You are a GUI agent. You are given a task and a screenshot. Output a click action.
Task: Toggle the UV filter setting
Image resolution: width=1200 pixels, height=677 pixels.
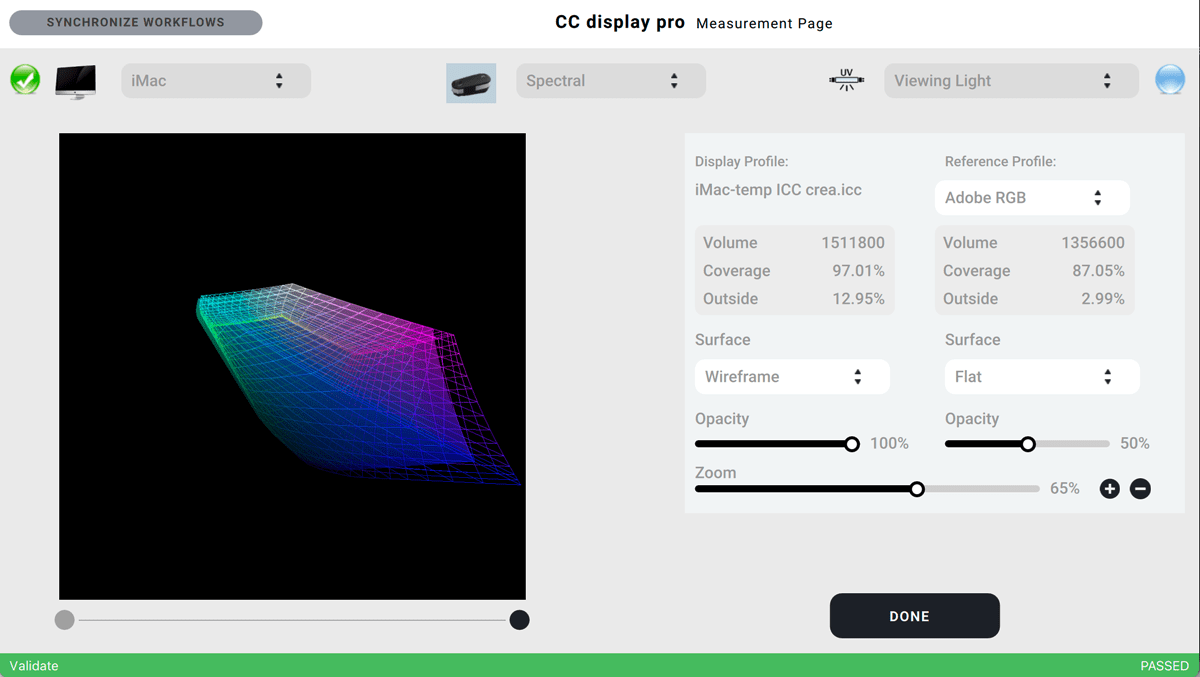pos(847,80)
